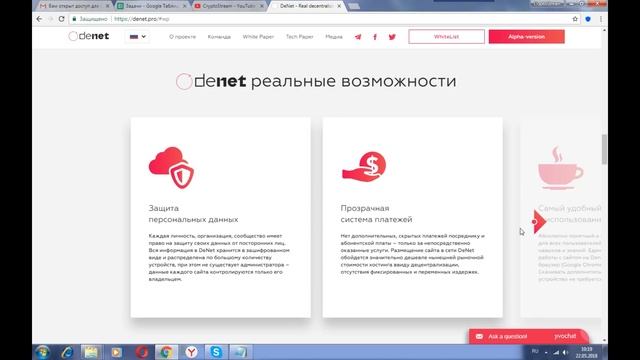Switch to Chrome in the taskbar
The height and width of the screenshot is (360, 640).
pos(166,352)
